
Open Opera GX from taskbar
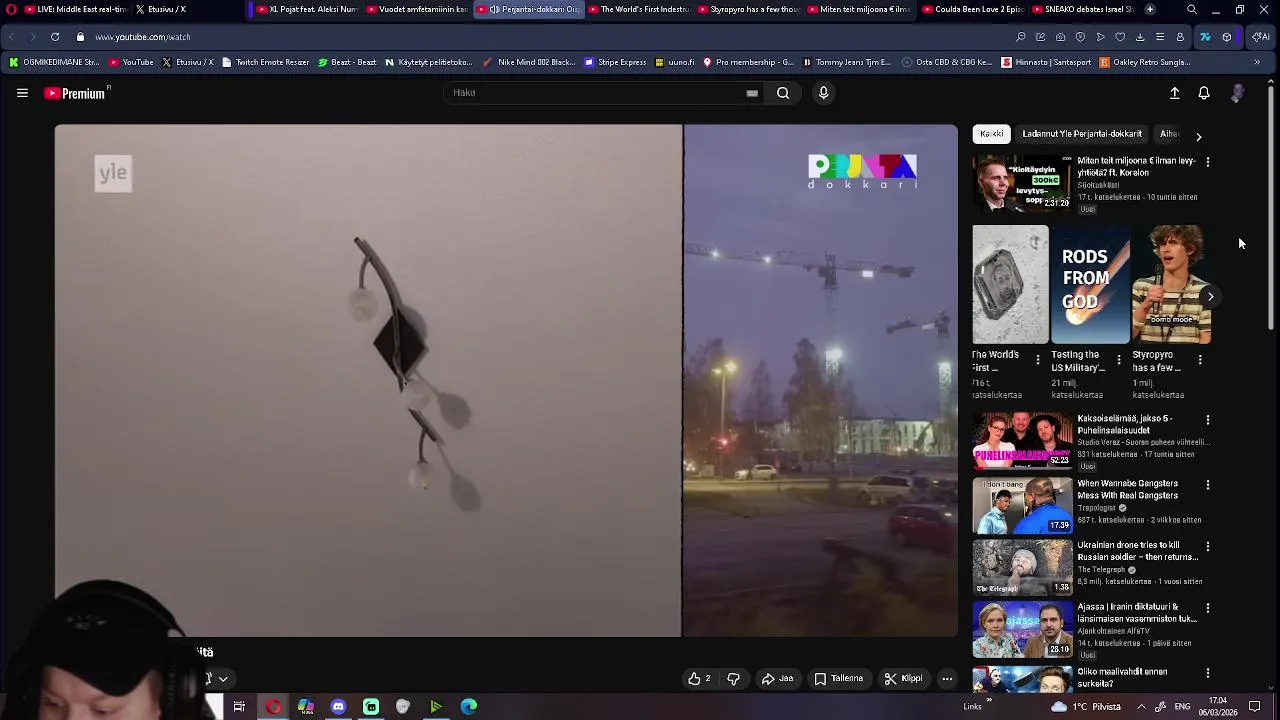(x=273, y=706)
